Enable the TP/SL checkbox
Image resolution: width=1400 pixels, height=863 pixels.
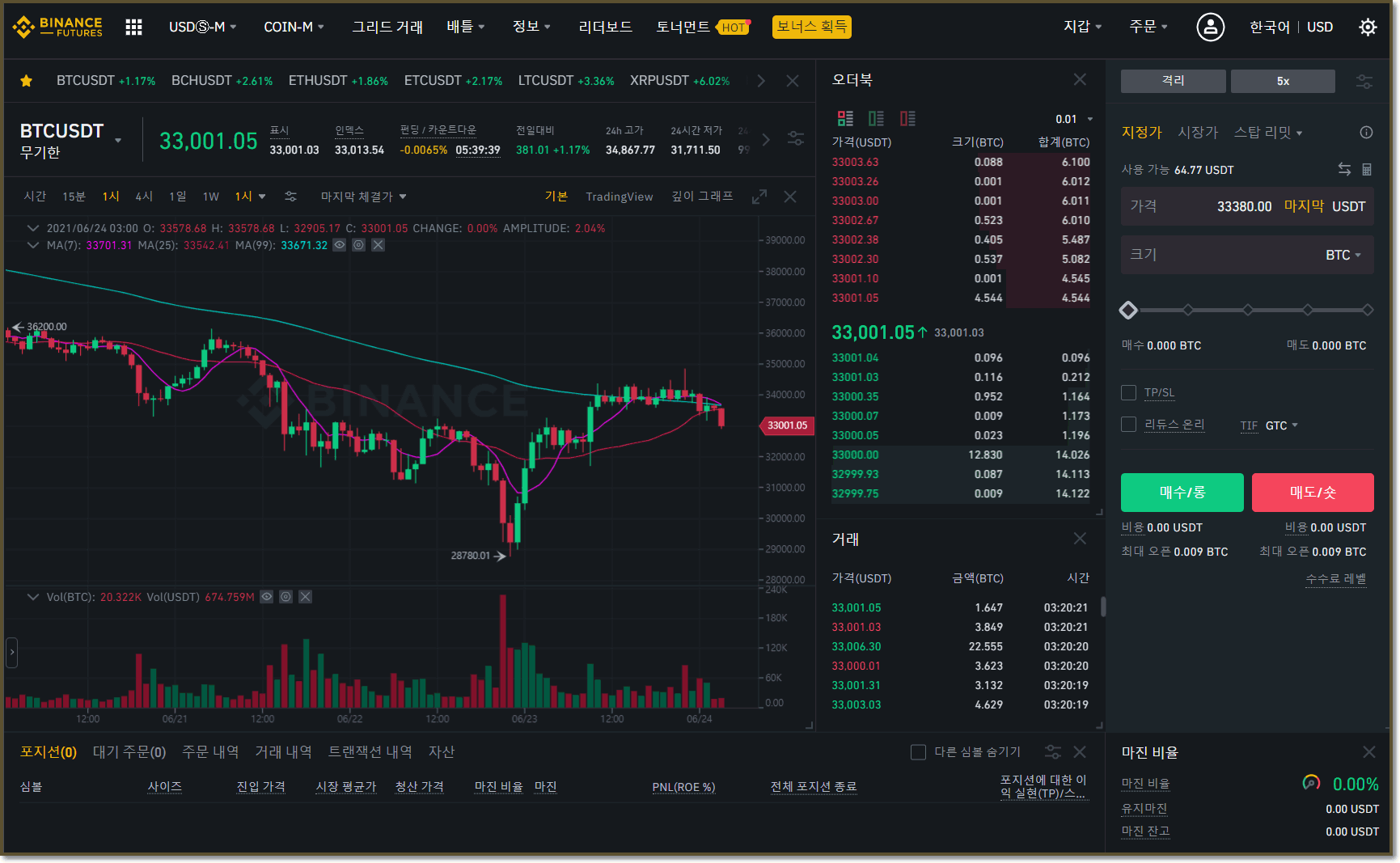[x=1128, y=393]
